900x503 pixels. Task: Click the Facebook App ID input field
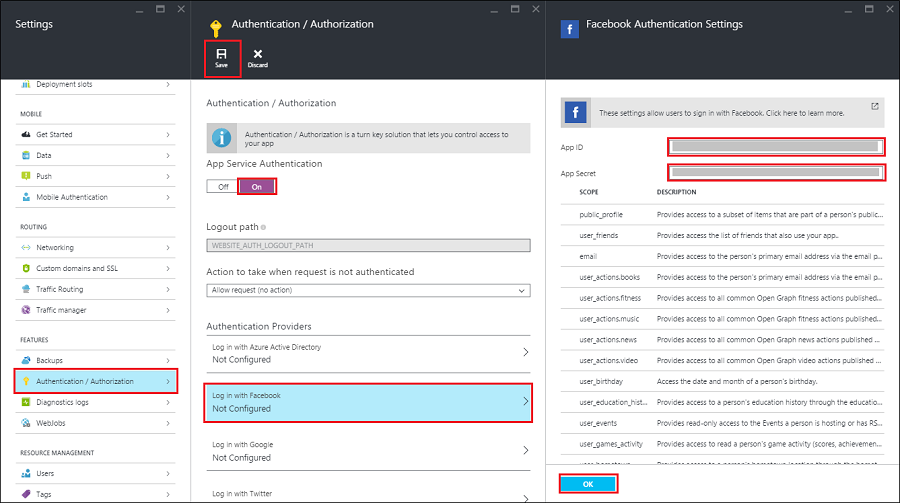pos(776,147)
